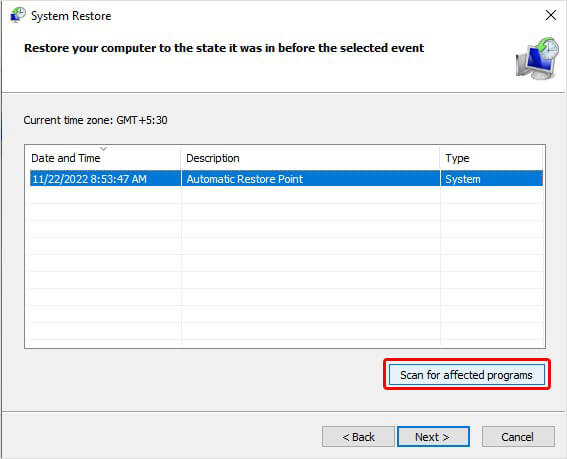
Task: Click Scan for affected programs button
Action: pos(466,375)
